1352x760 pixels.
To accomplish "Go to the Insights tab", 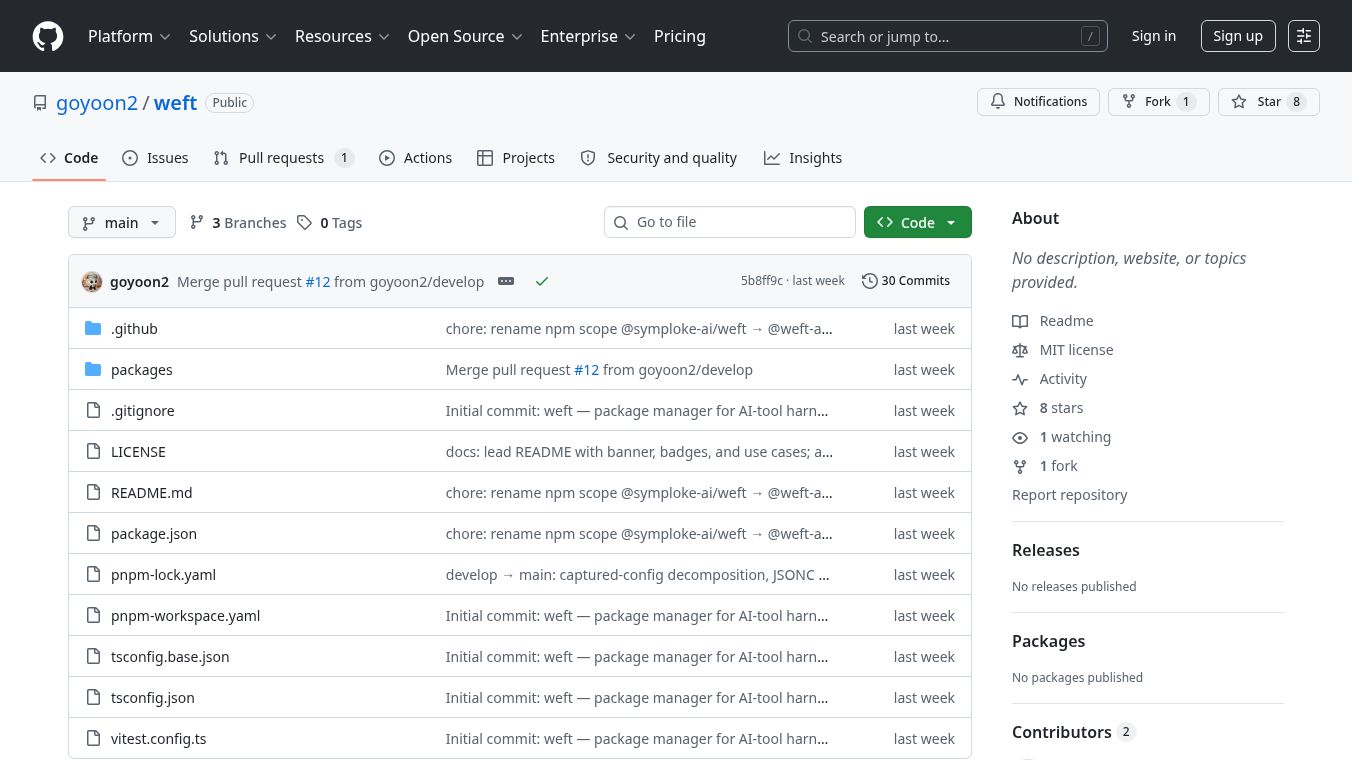I will tap(803, 158).
